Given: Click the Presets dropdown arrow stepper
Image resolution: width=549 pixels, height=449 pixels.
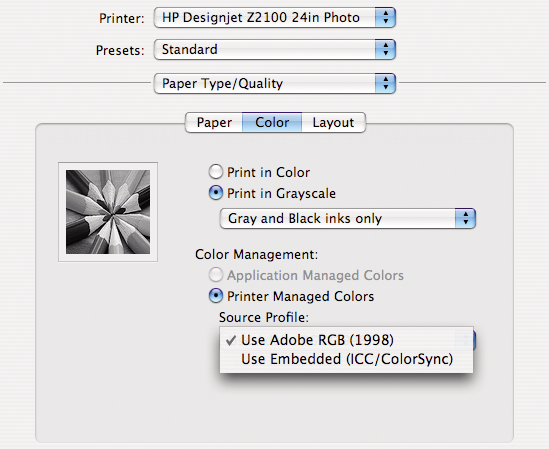Looking at the screenshot, I should click(385, 49).
